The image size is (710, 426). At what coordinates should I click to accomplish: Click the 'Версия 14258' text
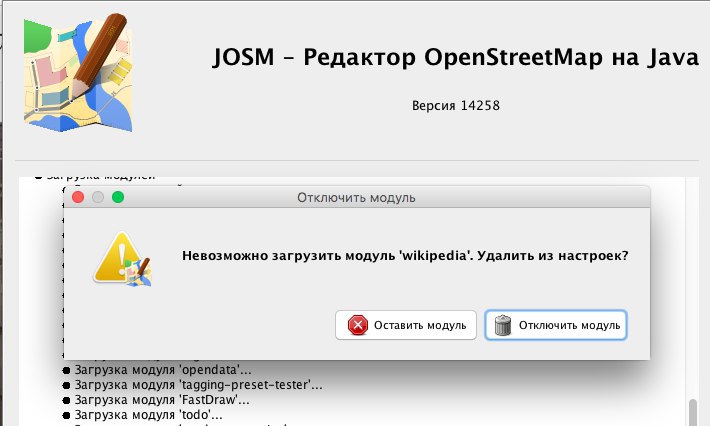tap(456, 105)
